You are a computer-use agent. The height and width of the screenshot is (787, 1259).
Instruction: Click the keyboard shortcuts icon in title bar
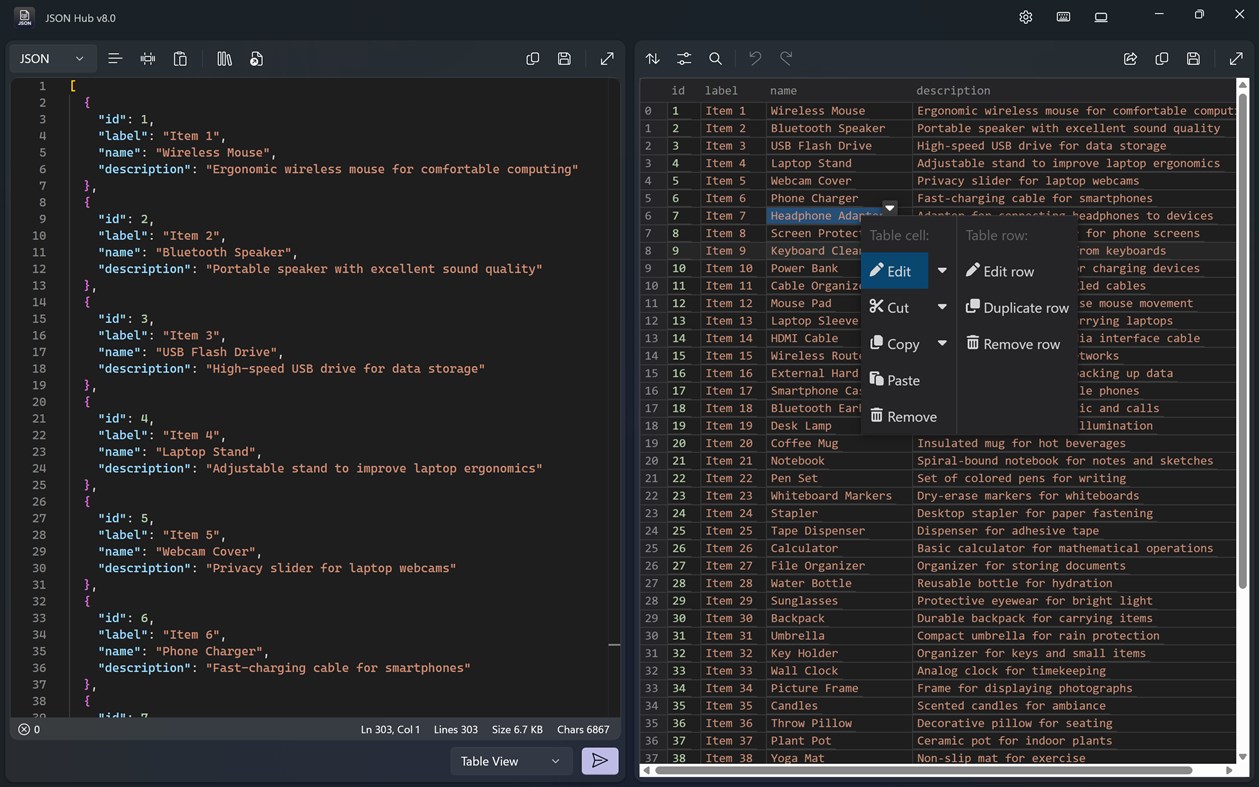(1063, 17)
